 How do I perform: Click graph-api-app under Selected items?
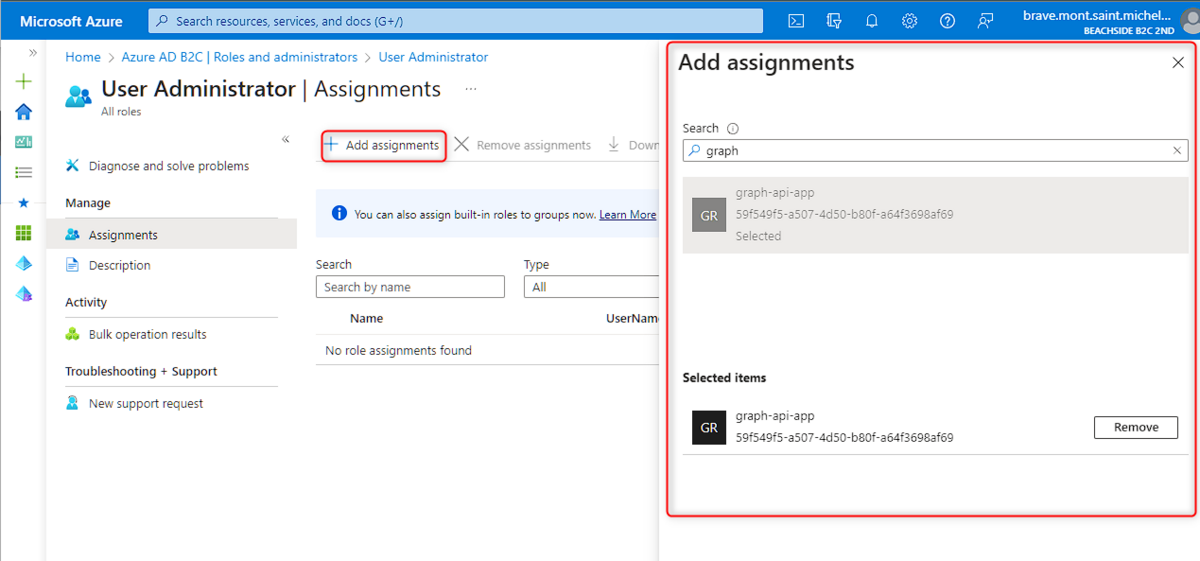tap(775, 416)
